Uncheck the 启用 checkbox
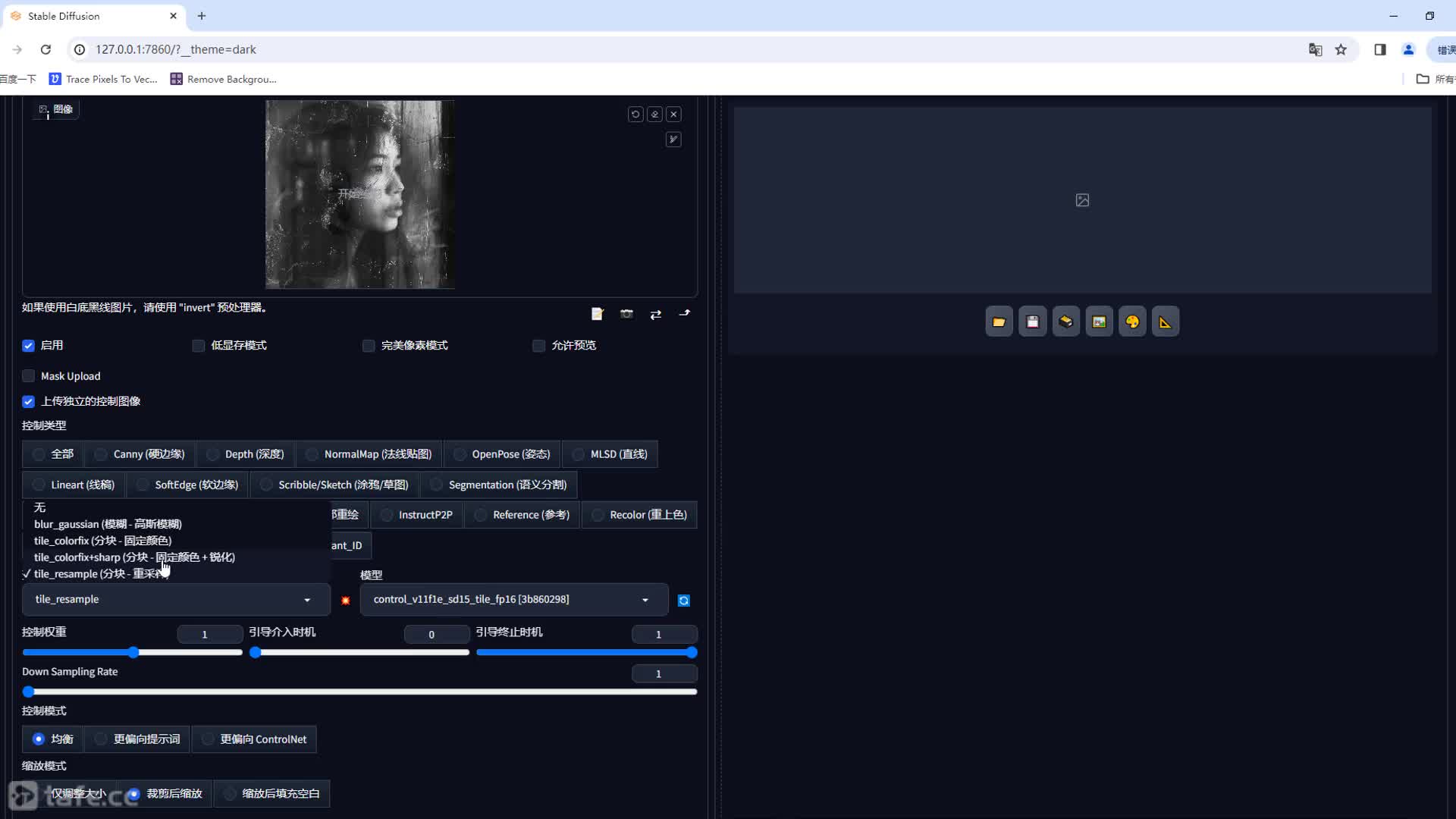 (29, 346)
